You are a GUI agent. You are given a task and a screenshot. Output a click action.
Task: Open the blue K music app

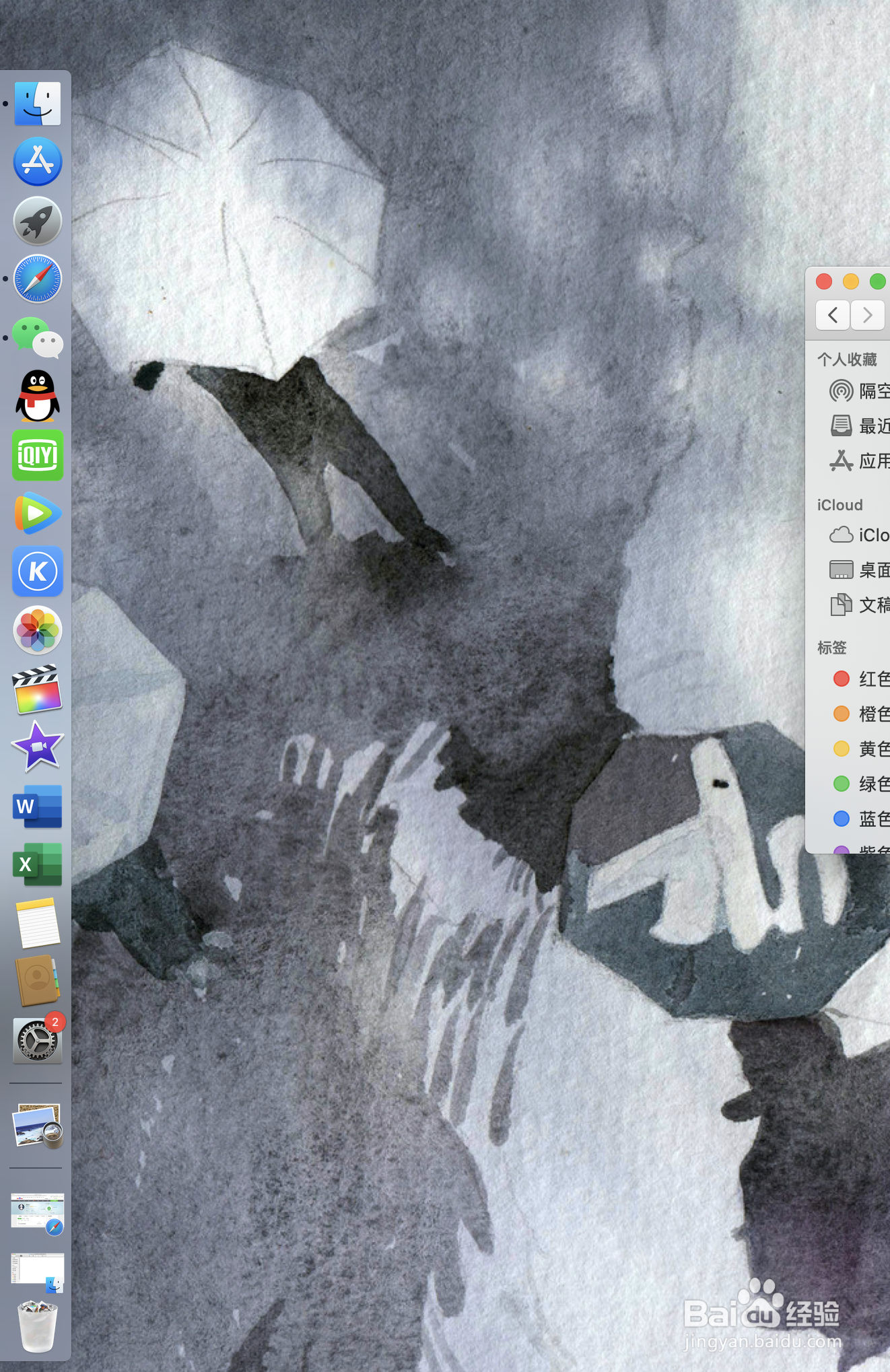click(38, 572)
